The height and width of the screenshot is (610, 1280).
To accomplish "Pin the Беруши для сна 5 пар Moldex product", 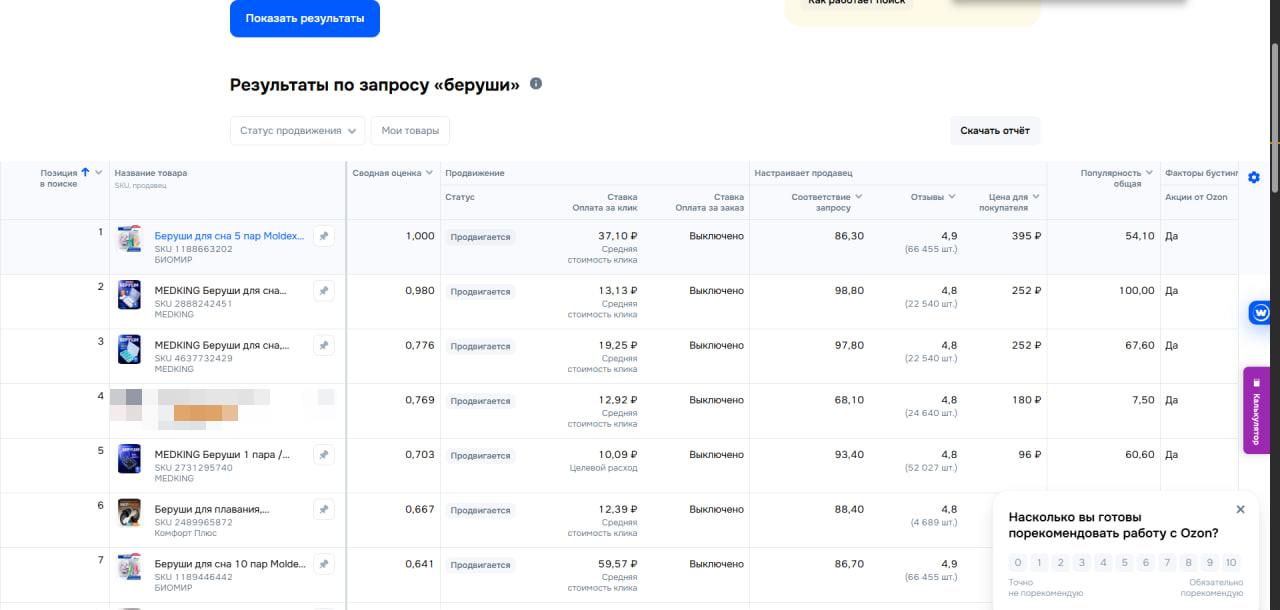I will pyautogui.click(x=324, y=236).
